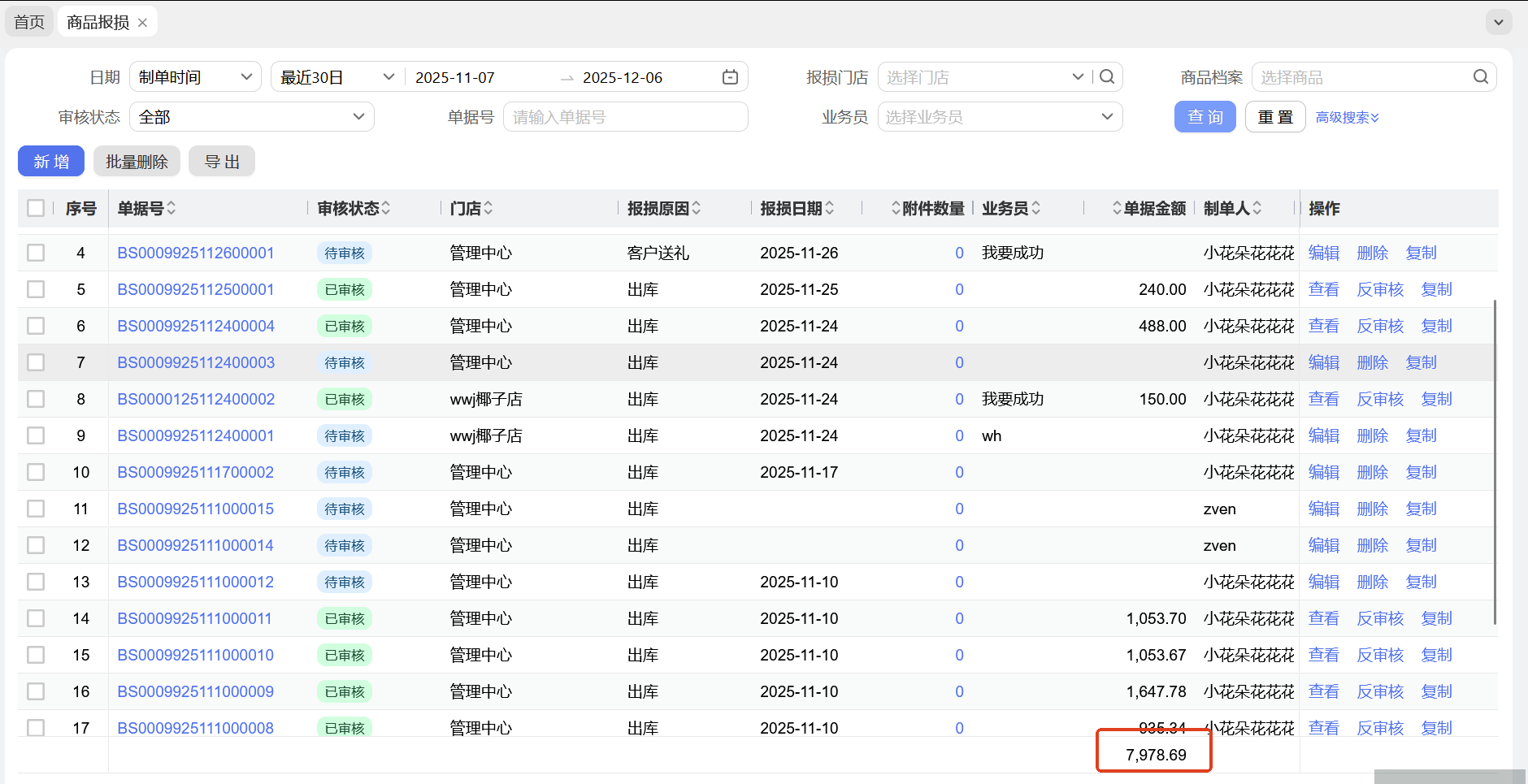Sort by 单据号 column sort icon
The width and height of the screenshot is (1528, 784).
(171, 209)
